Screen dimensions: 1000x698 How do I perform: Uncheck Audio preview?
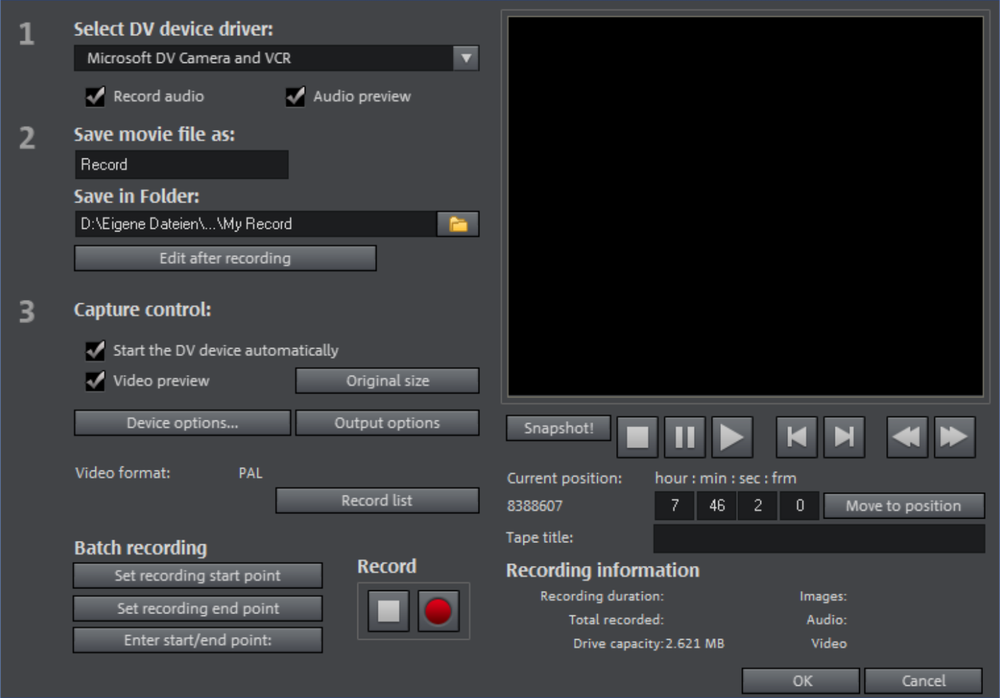[x=296, y=97]
